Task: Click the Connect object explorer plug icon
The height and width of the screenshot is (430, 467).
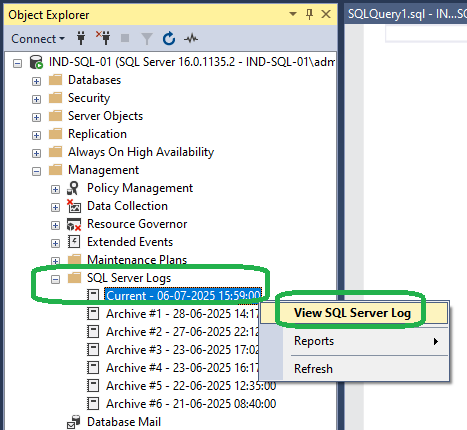Action: pos(81,38)
